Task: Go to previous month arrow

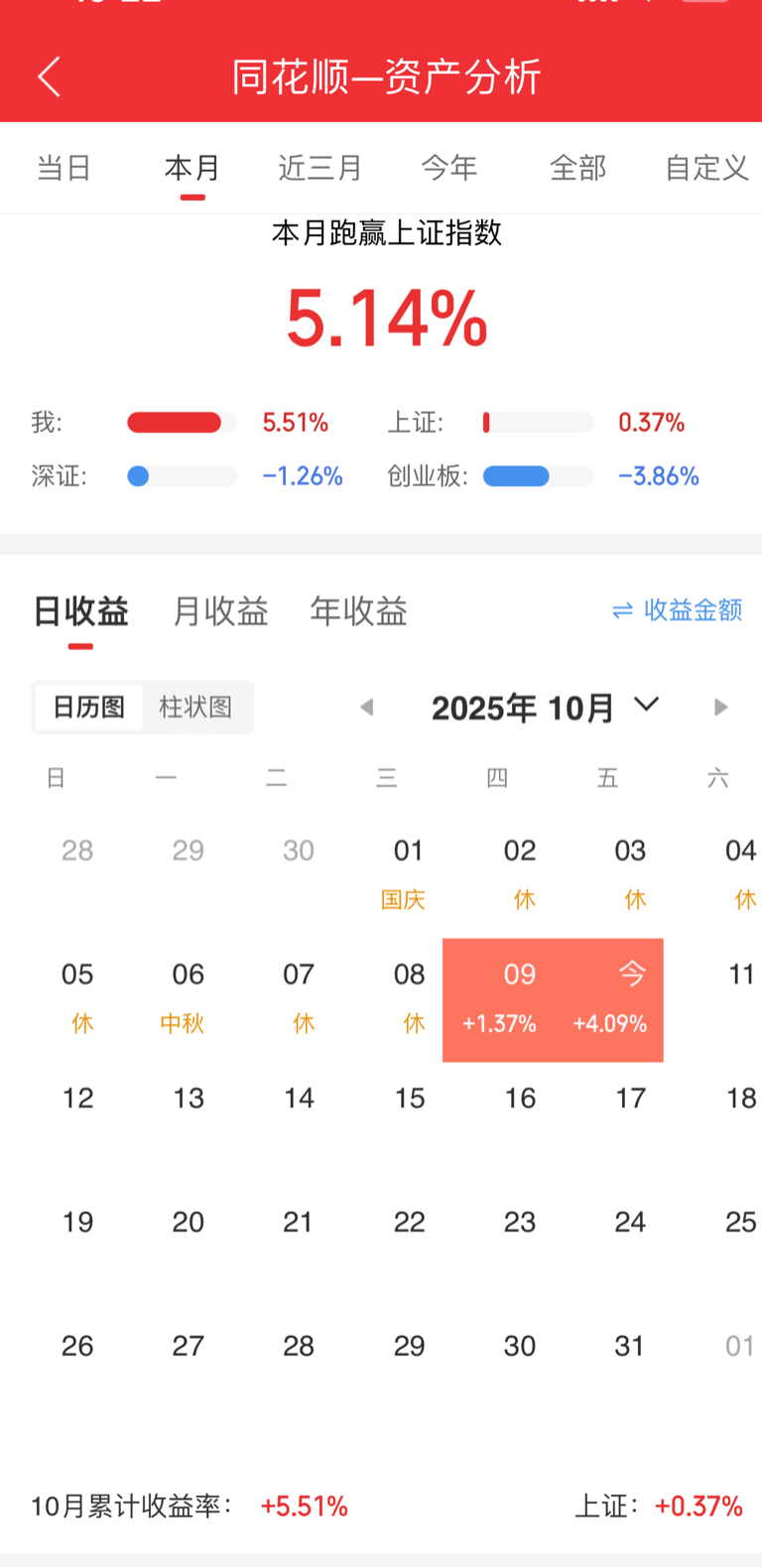Action: pyautogui.click(x=367, y=708)
